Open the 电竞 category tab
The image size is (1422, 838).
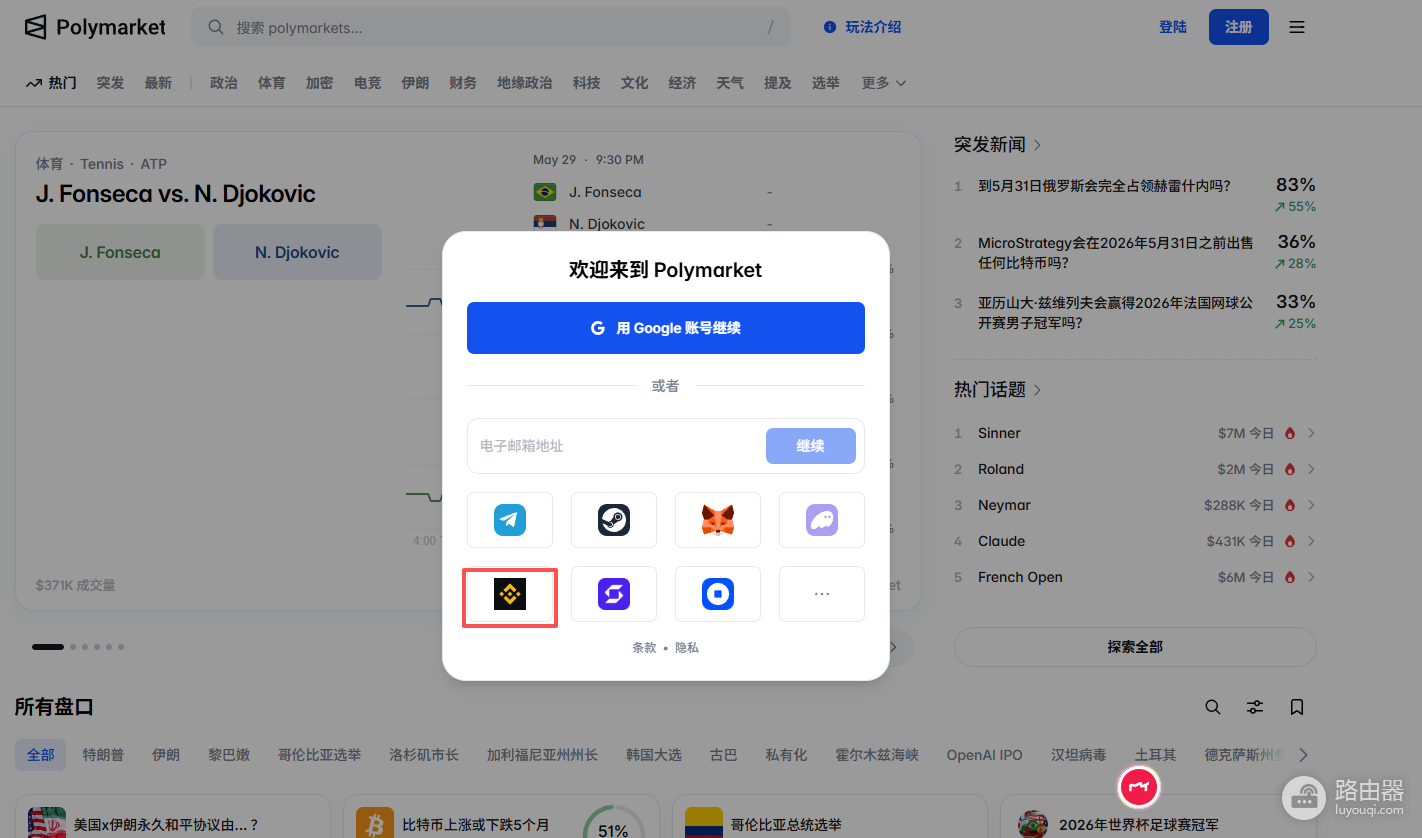[368, 83]
